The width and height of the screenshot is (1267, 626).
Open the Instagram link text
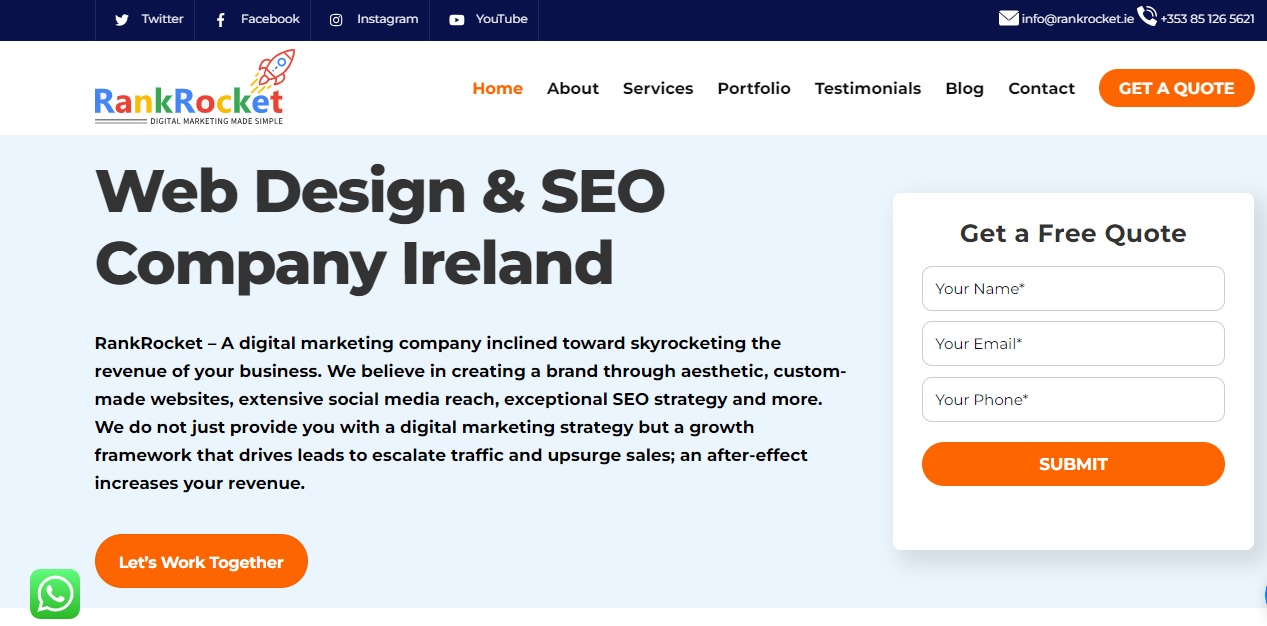(388, 19)
